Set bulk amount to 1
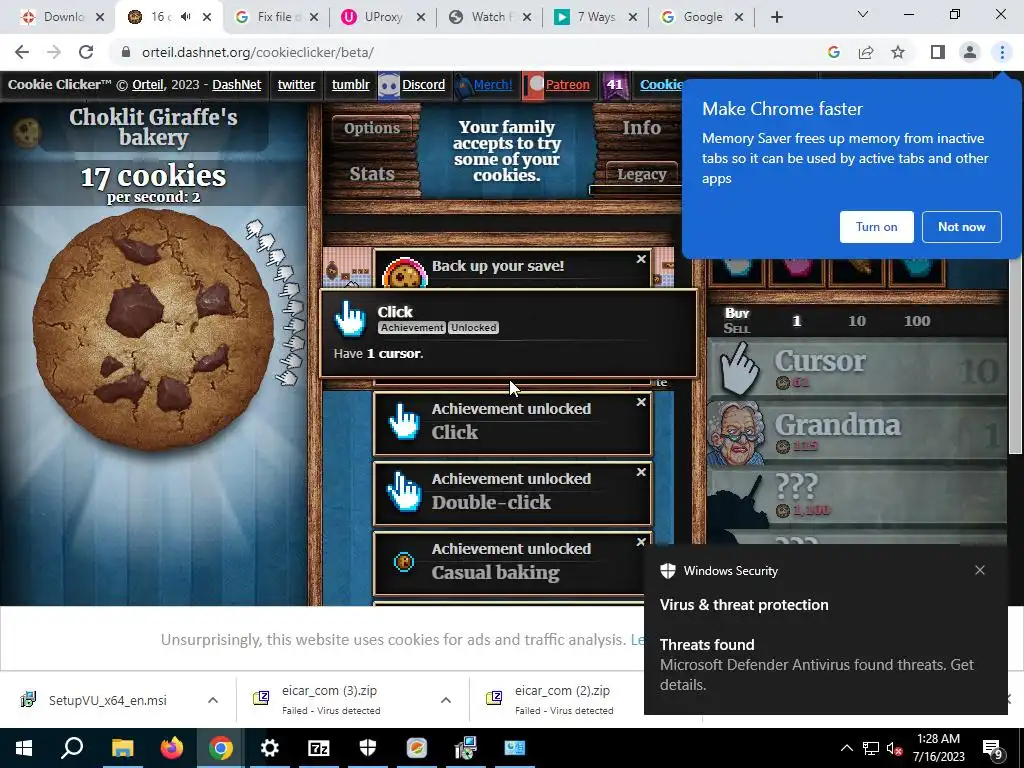Image resolution: width=1024 pixels, height=768 pixels. (x=797, y=321)
